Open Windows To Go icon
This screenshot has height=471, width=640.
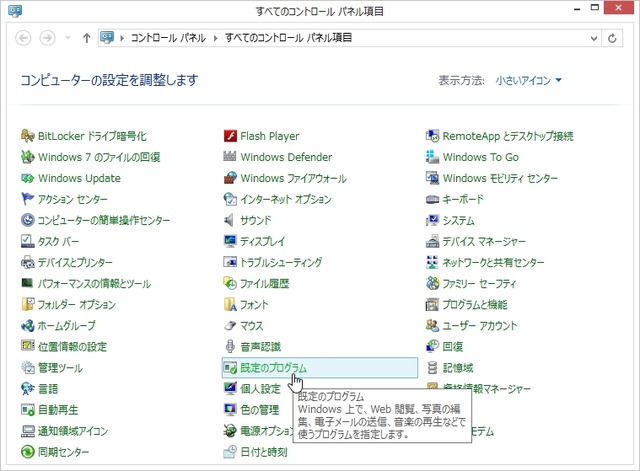(432, 157)
